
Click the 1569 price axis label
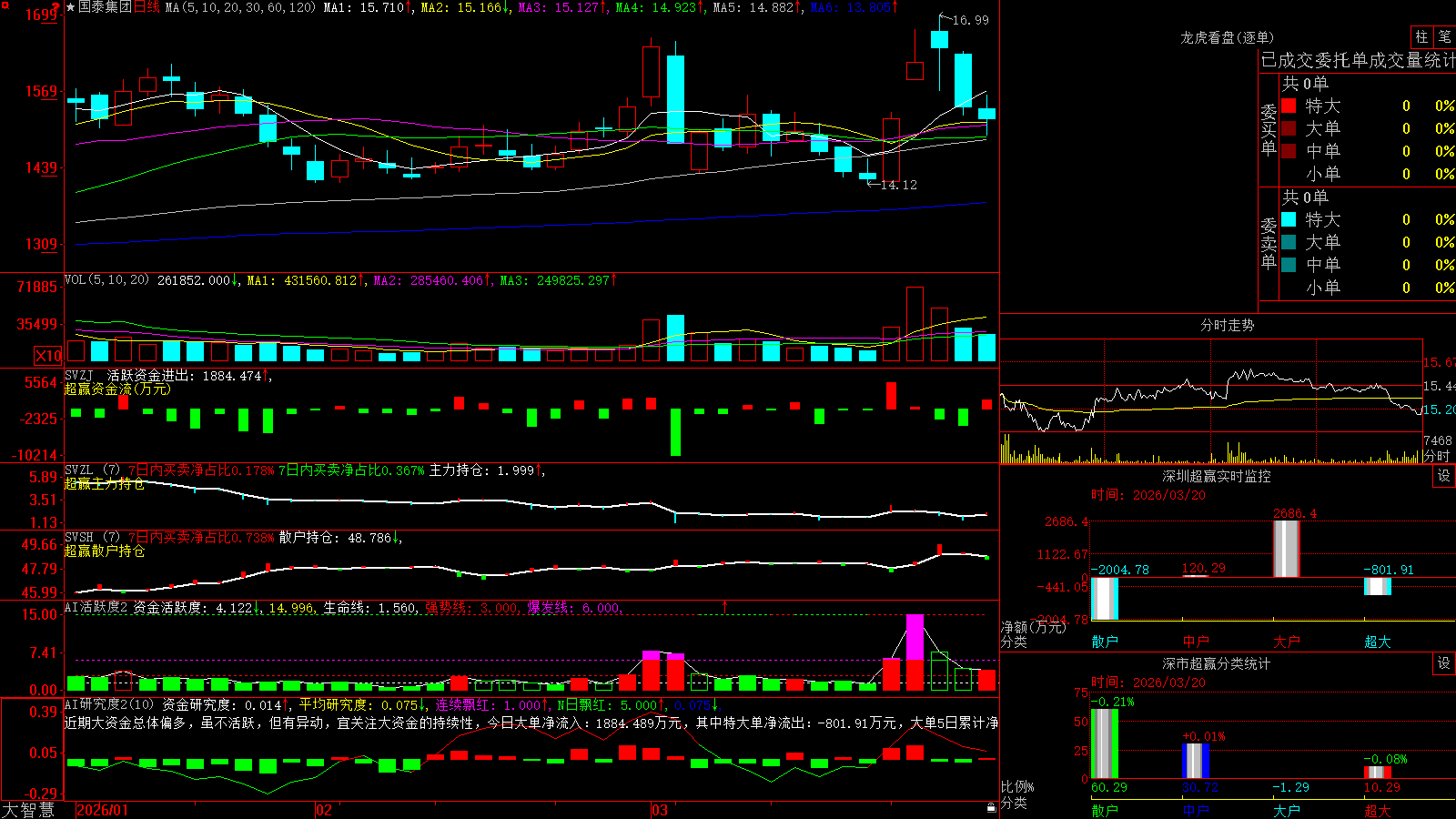41,91
